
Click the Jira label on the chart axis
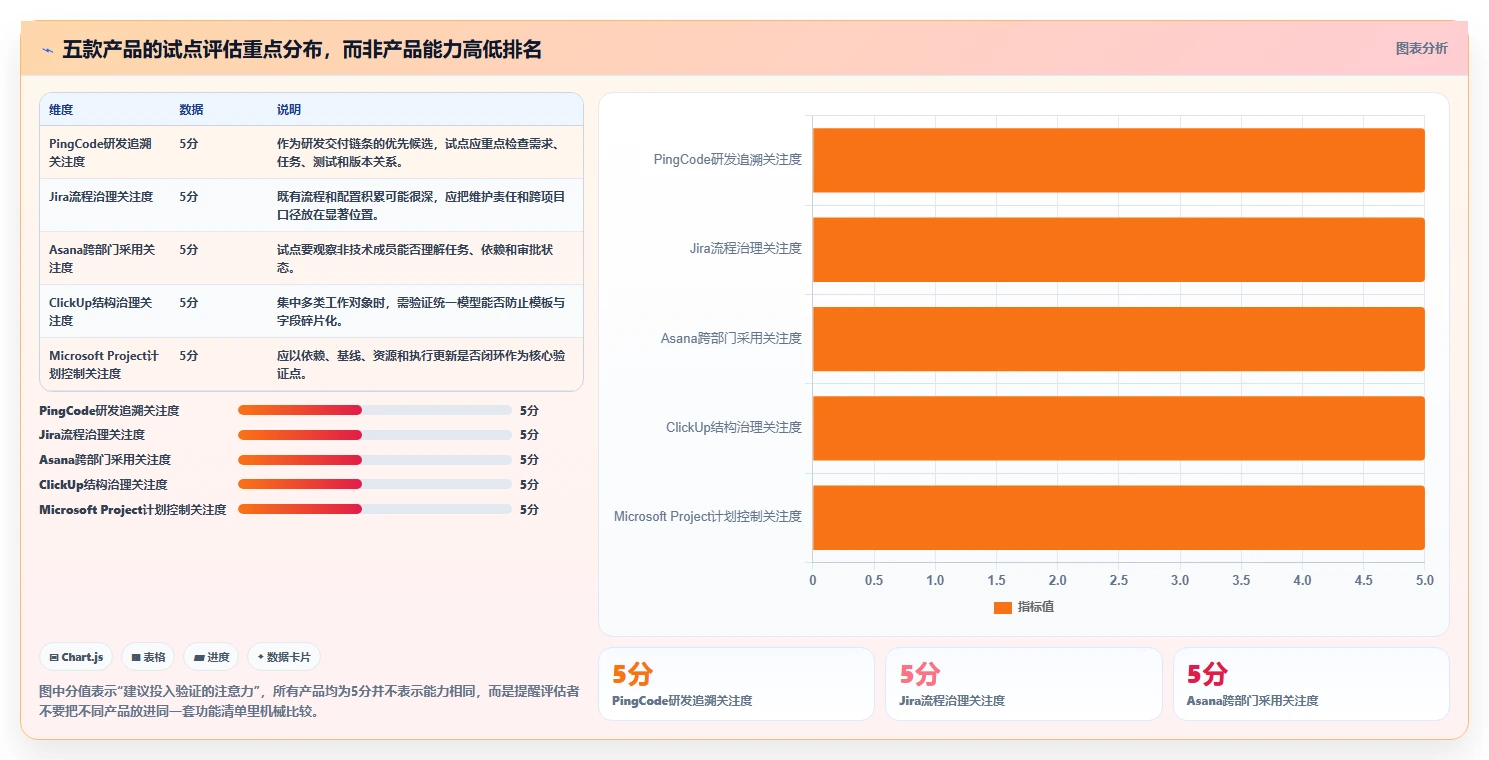point(746,248)
